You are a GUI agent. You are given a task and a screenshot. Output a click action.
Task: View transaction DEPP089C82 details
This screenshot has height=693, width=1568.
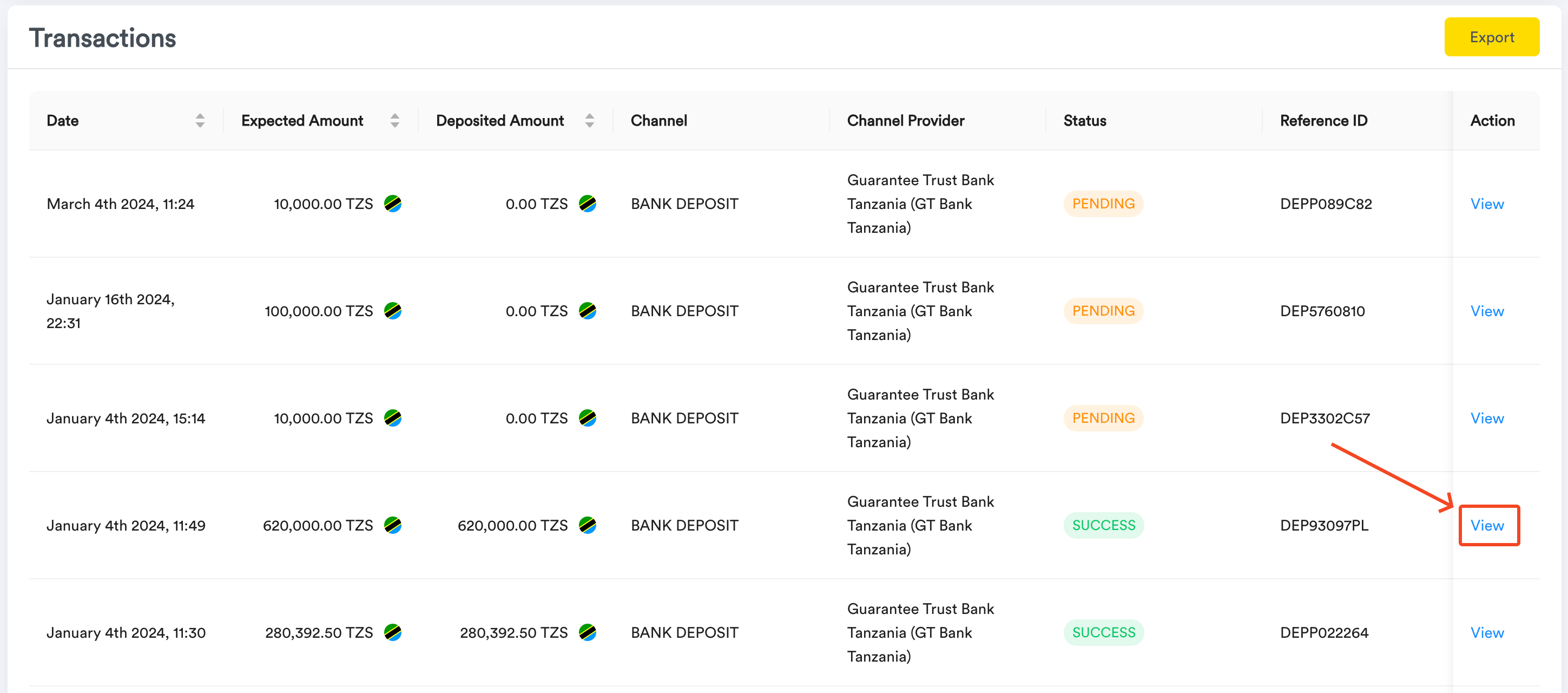pyautogui.click(x=1486, y=204)
